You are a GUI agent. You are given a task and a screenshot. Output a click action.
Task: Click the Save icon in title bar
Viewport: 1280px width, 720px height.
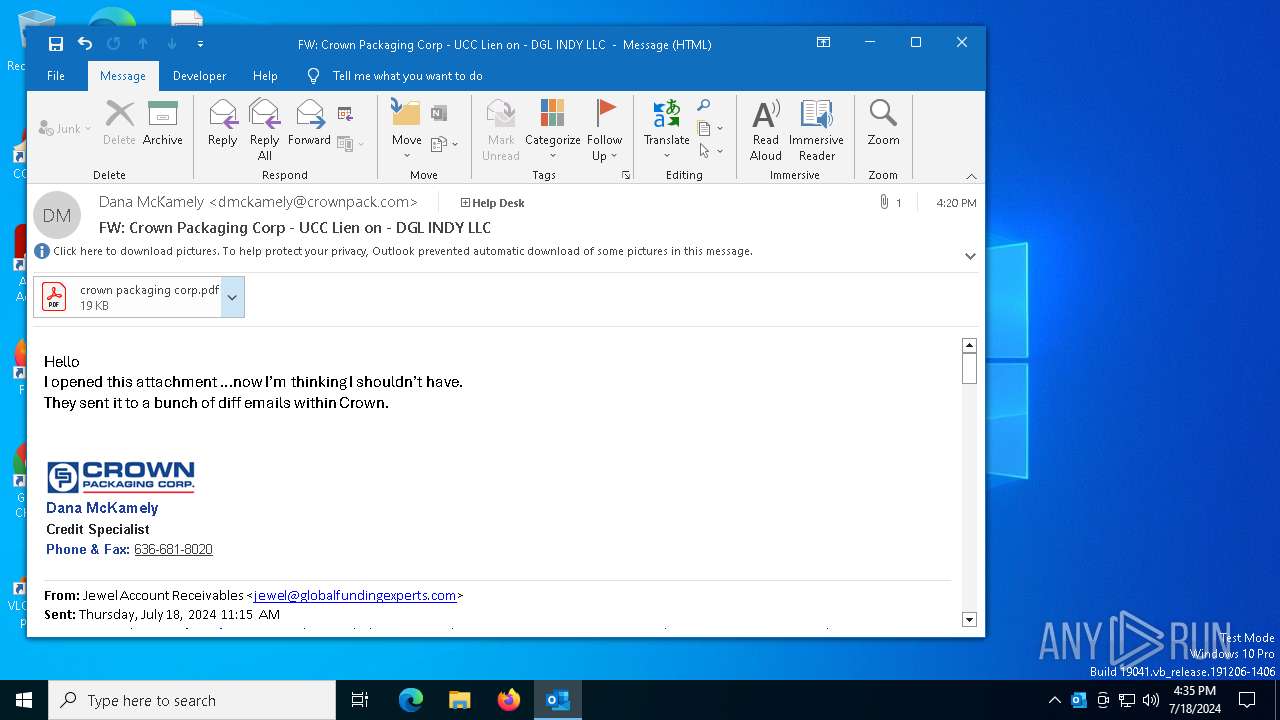coord(56,44)
